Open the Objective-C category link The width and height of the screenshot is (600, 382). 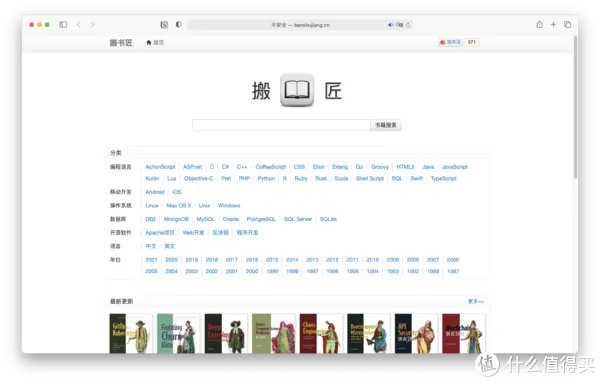coord(199,178)
